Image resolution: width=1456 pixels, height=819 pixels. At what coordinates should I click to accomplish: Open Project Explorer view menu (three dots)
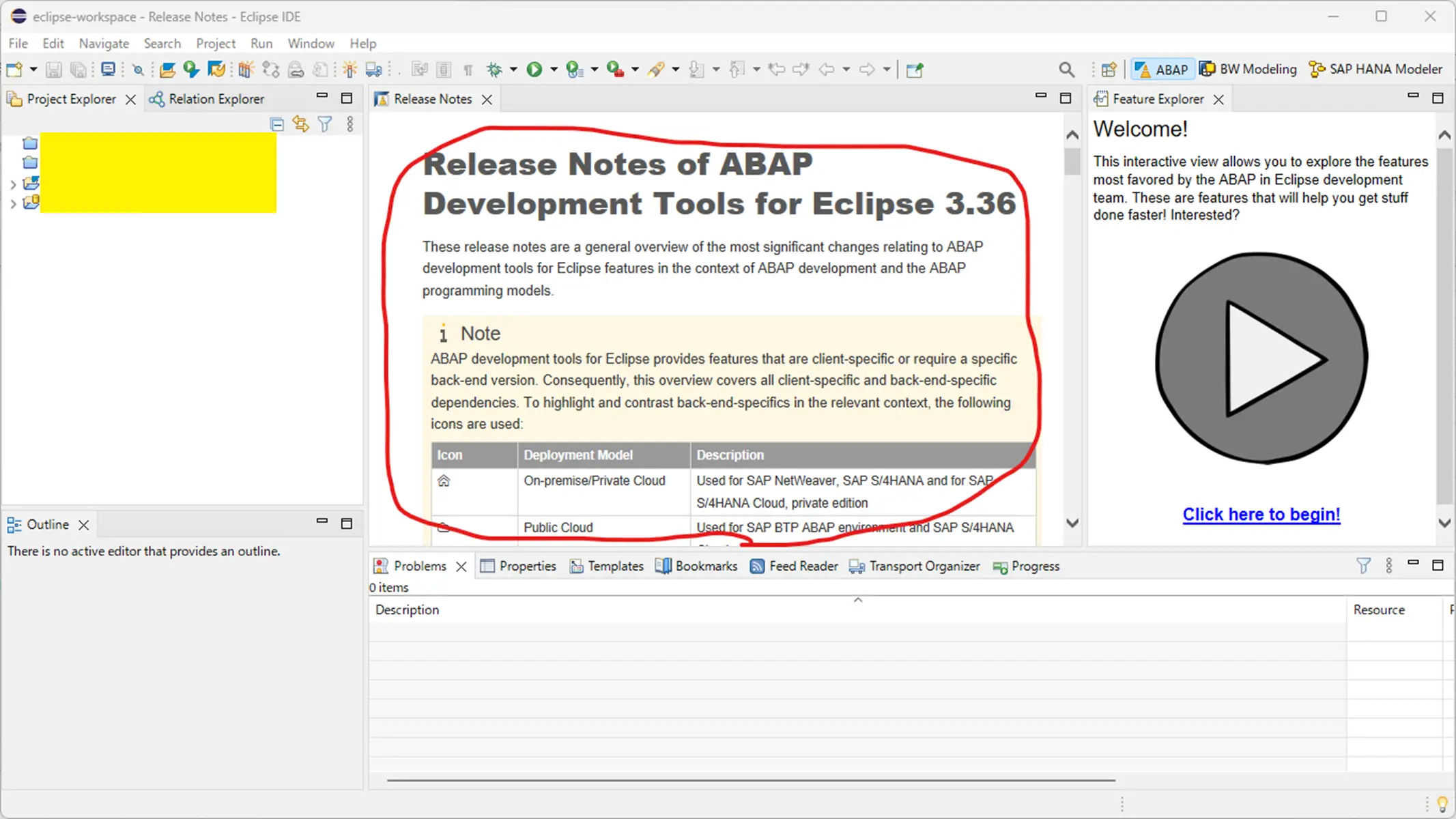(x=350, y=124)
